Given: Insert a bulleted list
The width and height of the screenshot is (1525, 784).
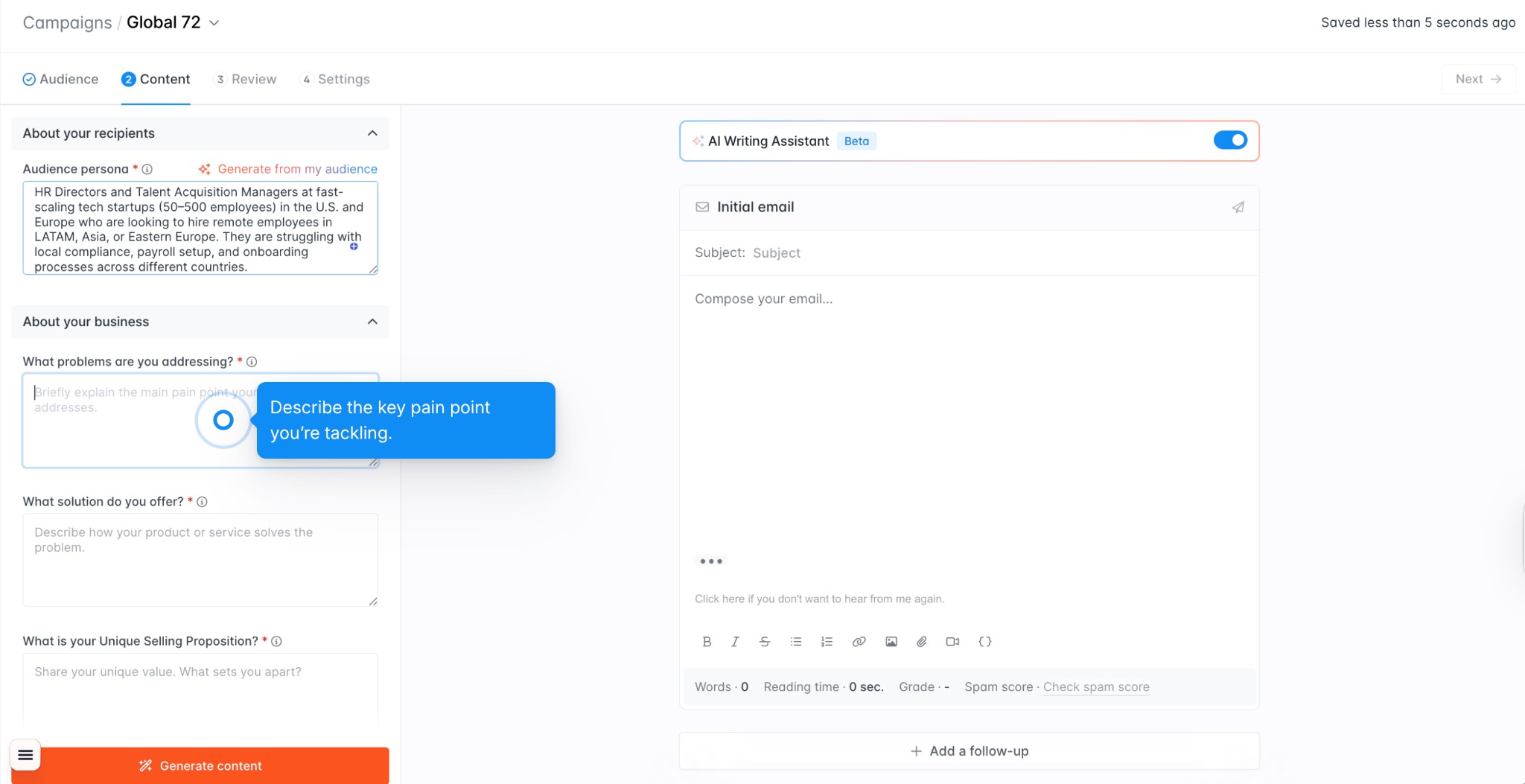Looking at the screenshot, I should (x=796, y=642).
